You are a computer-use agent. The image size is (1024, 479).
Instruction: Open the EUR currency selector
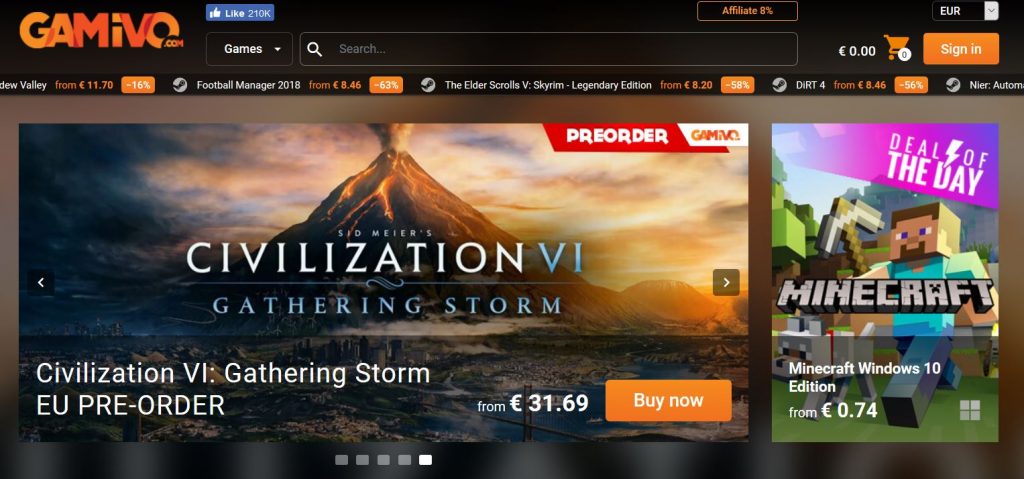pos(965,11)
